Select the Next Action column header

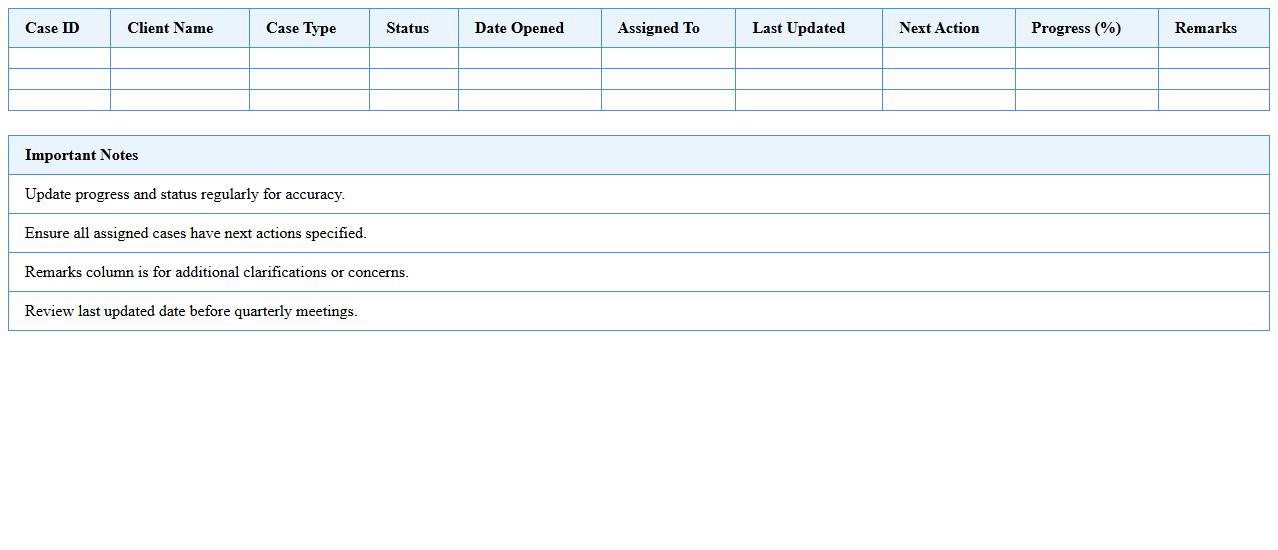click(x=949, y=28)
